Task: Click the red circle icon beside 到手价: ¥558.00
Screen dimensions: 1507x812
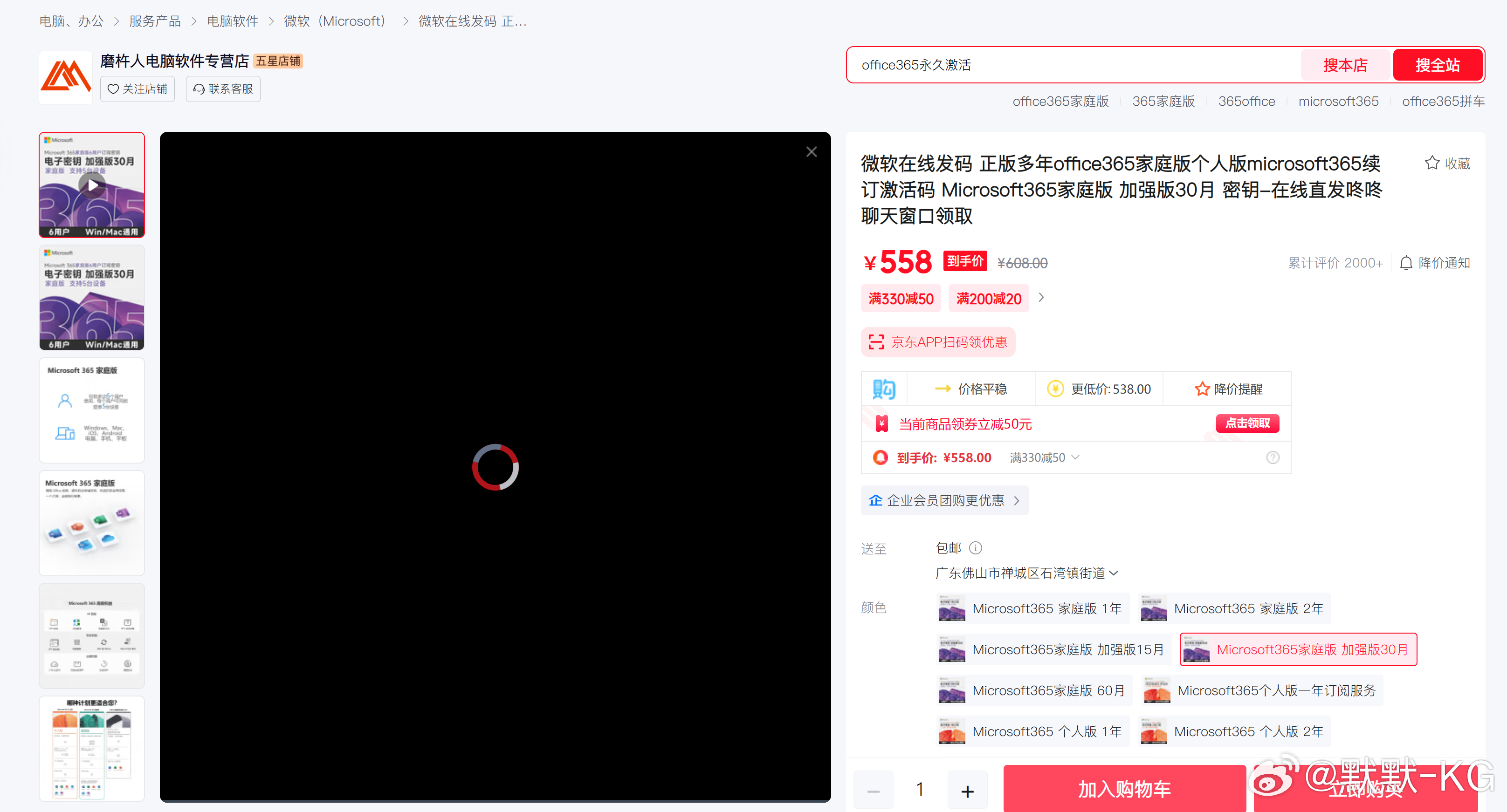Action: (880, 458)
